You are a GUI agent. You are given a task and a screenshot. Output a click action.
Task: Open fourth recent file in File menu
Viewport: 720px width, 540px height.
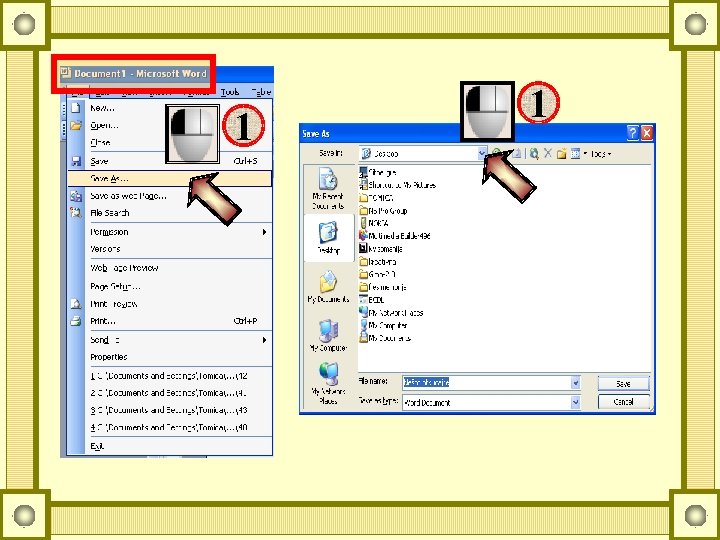[169, 428]
